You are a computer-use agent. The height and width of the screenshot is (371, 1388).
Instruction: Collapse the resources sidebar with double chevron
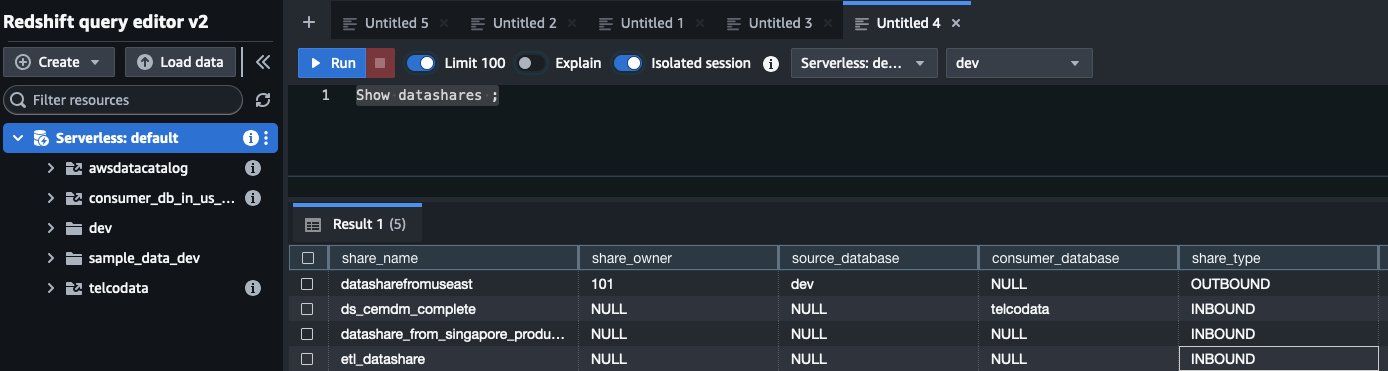263,62
